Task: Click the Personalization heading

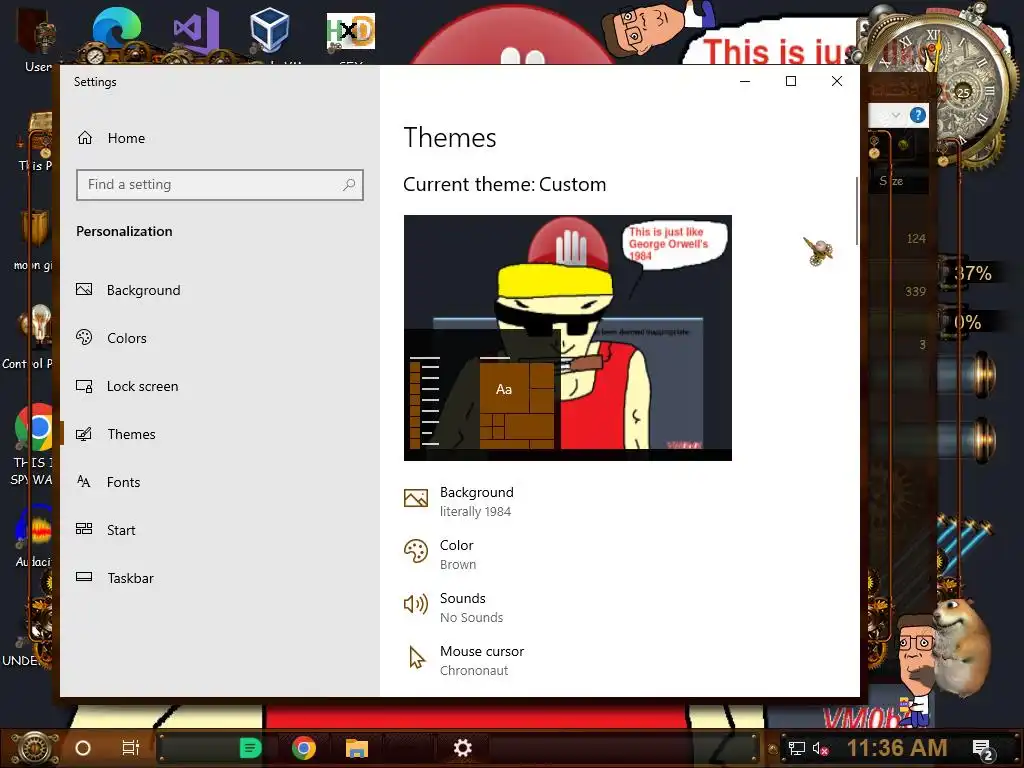Action: [x=124, y=231]
